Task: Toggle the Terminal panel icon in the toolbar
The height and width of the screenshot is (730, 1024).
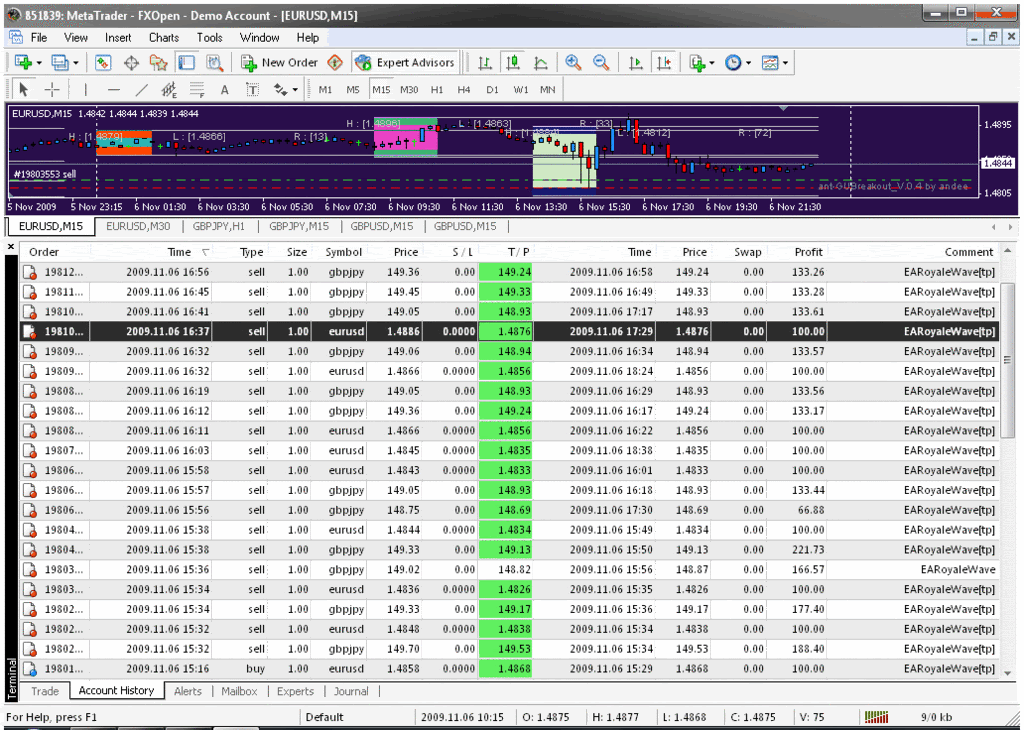Action: click(187, 63)
